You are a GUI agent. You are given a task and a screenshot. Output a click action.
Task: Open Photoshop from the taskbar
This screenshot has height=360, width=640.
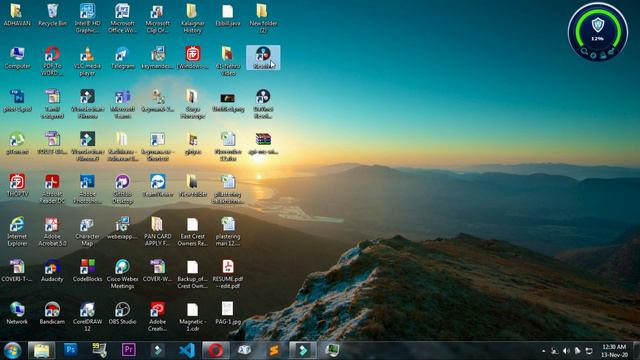pyautogui.click(x=71, y=350)
